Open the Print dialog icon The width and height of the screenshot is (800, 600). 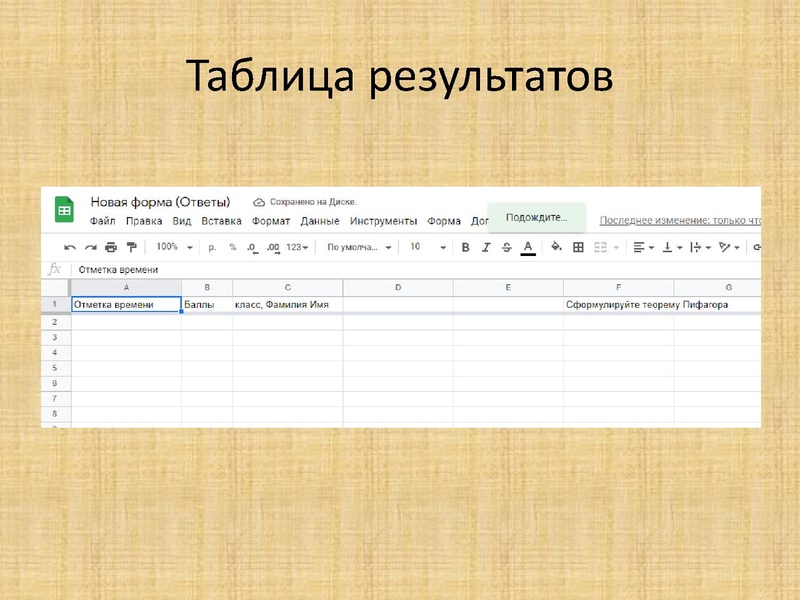111,246
